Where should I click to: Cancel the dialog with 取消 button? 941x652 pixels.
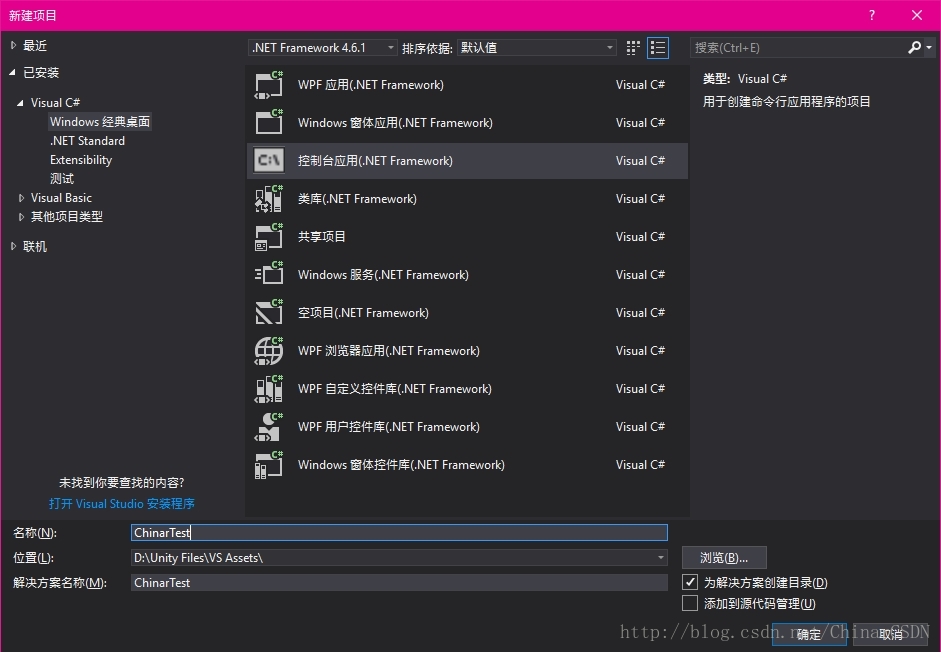pos(890,634)
